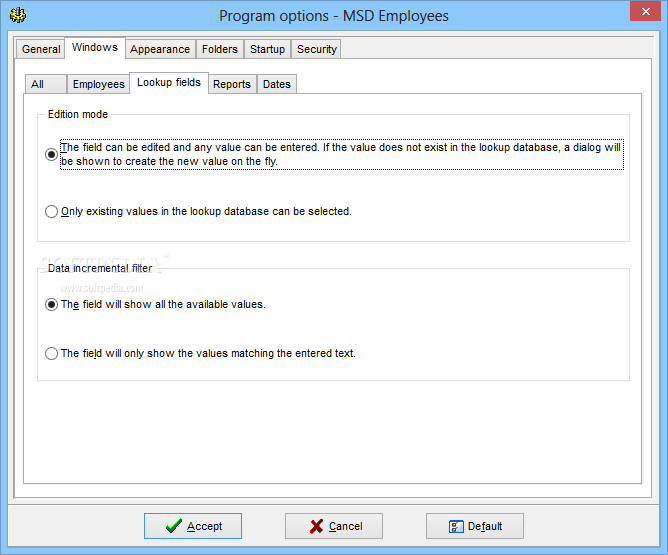The height and width of the screenshot is (555, 668).
Task: Switch to the Appearance tab
Action: click(x=160, y=49)
